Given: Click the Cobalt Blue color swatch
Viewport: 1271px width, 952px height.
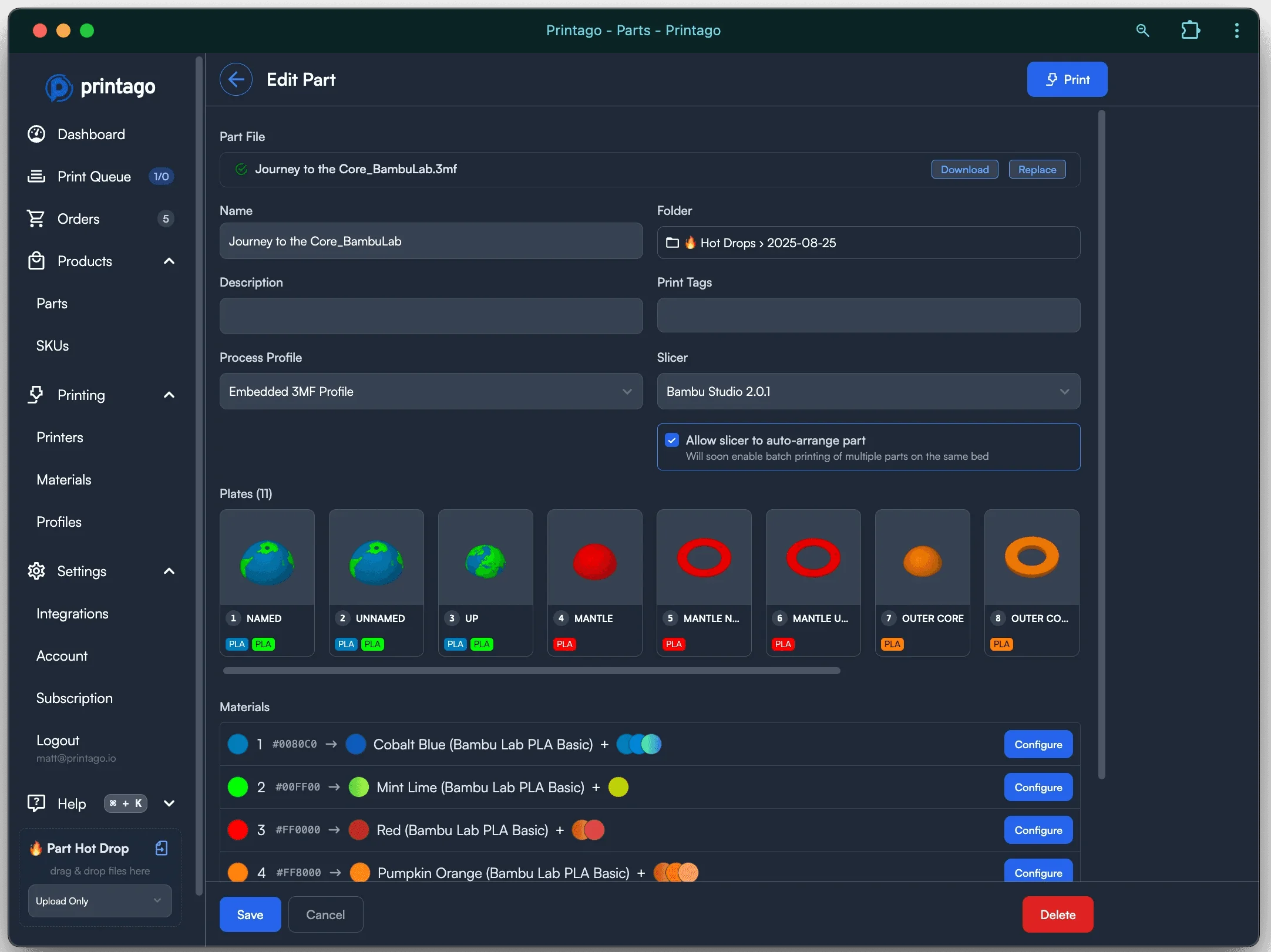Looking at the screenshot, I should [356, 744].
